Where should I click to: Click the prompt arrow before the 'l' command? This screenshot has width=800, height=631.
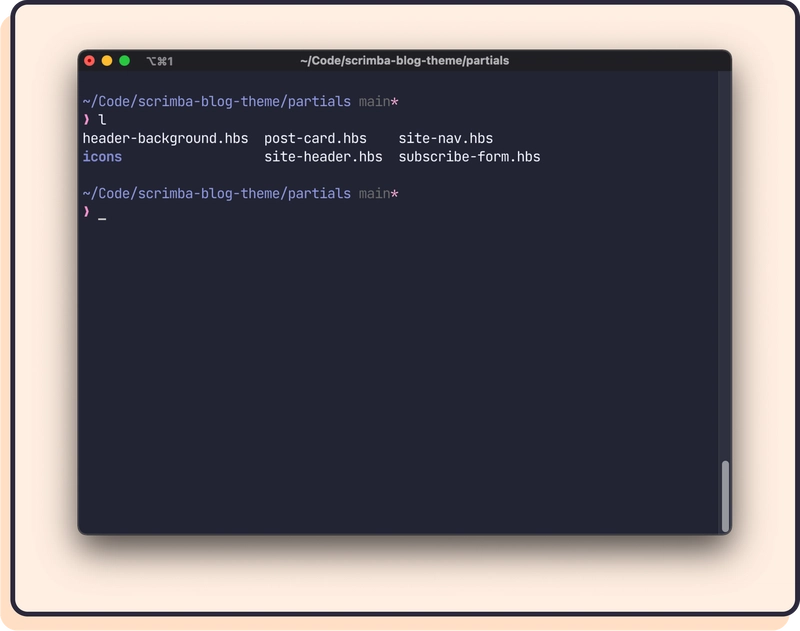87,120
